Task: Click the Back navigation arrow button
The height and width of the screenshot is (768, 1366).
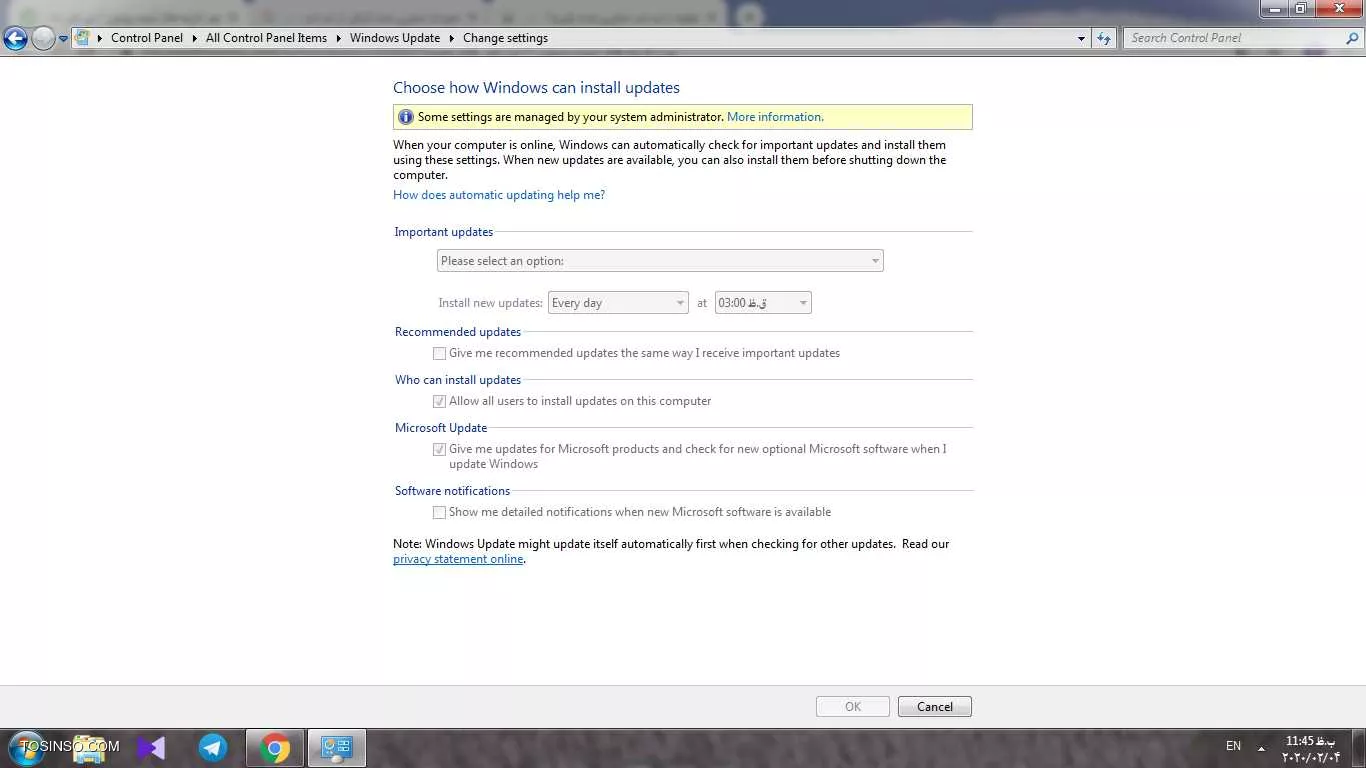Action: click(x=15, y=38)
